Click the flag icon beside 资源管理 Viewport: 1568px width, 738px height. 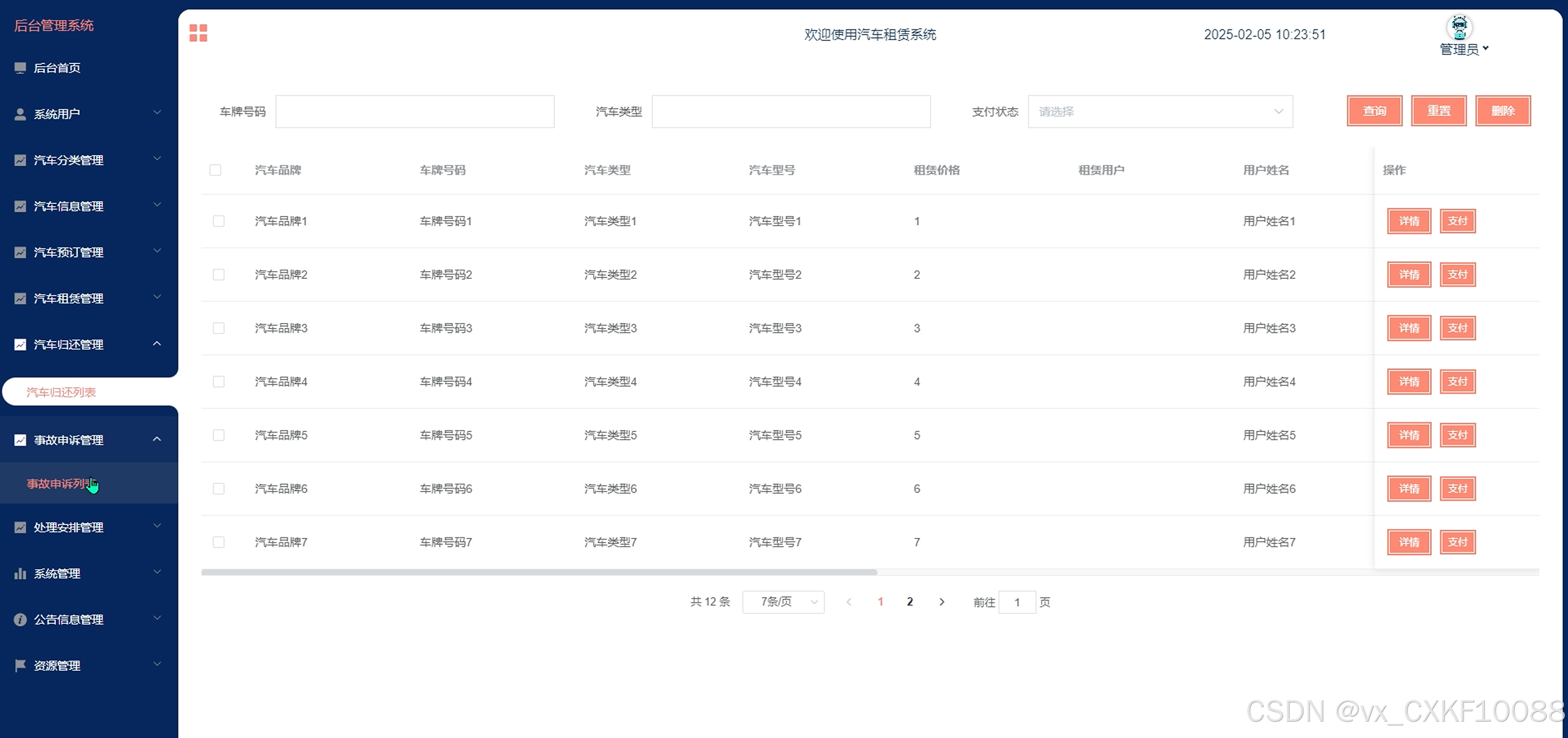[x=20, y=666]
